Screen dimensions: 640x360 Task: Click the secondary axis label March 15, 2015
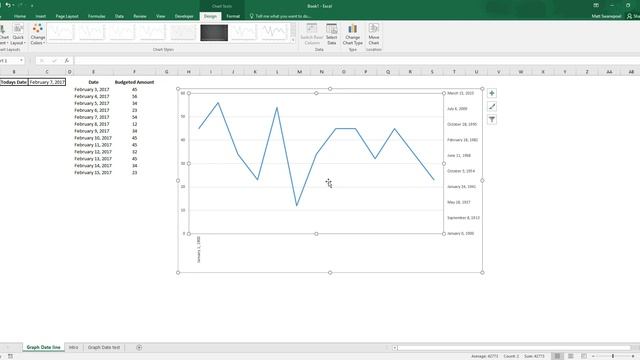[460, 93]
